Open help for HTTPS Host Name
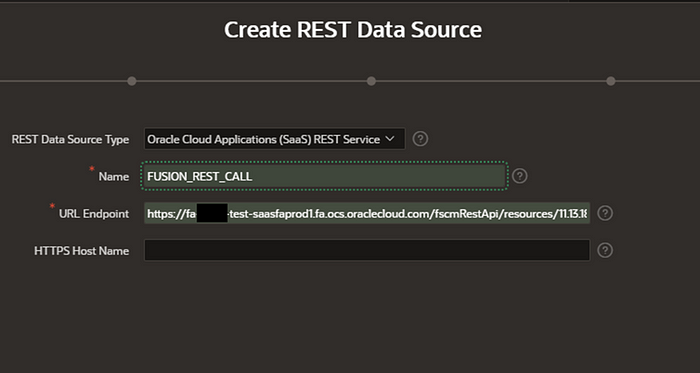The image size is (700, 373). tap(605, 250)
